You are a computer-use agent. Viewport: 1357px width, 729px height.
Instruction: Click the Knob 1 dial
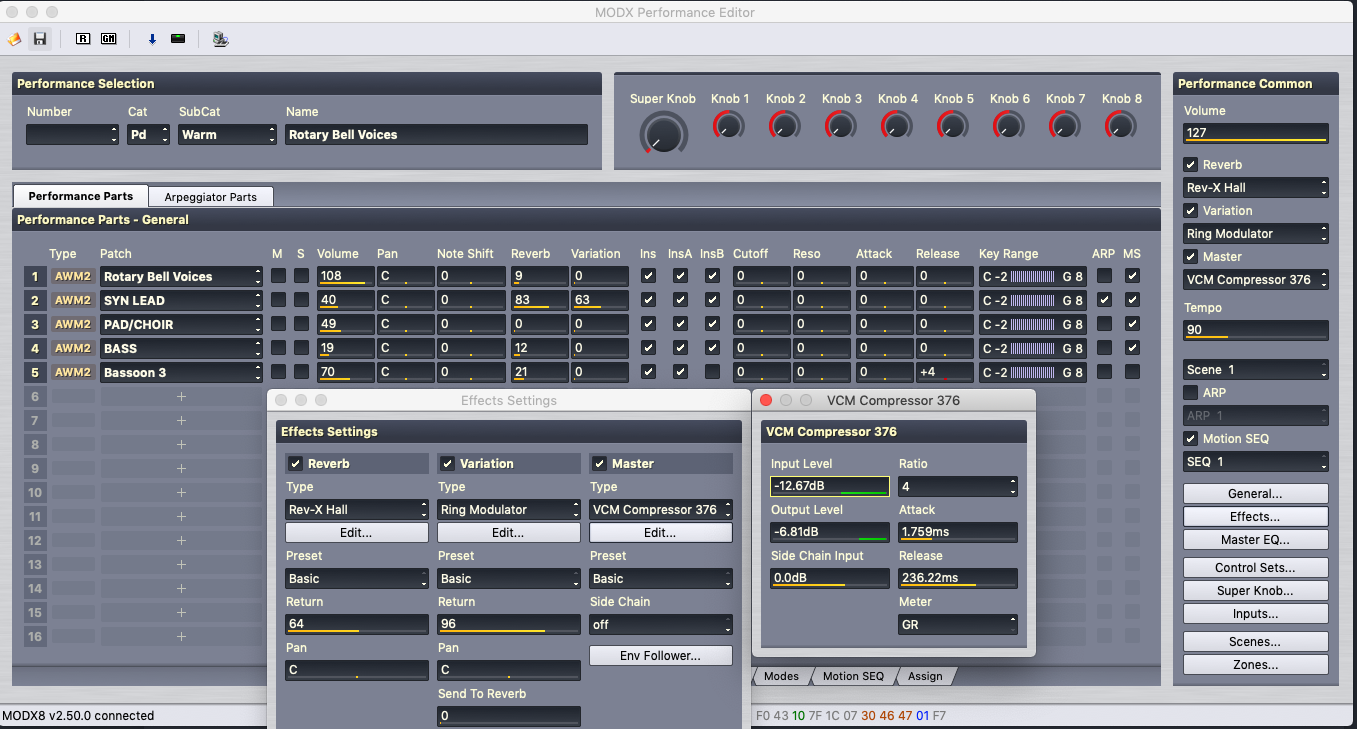[x=729, y=125]
